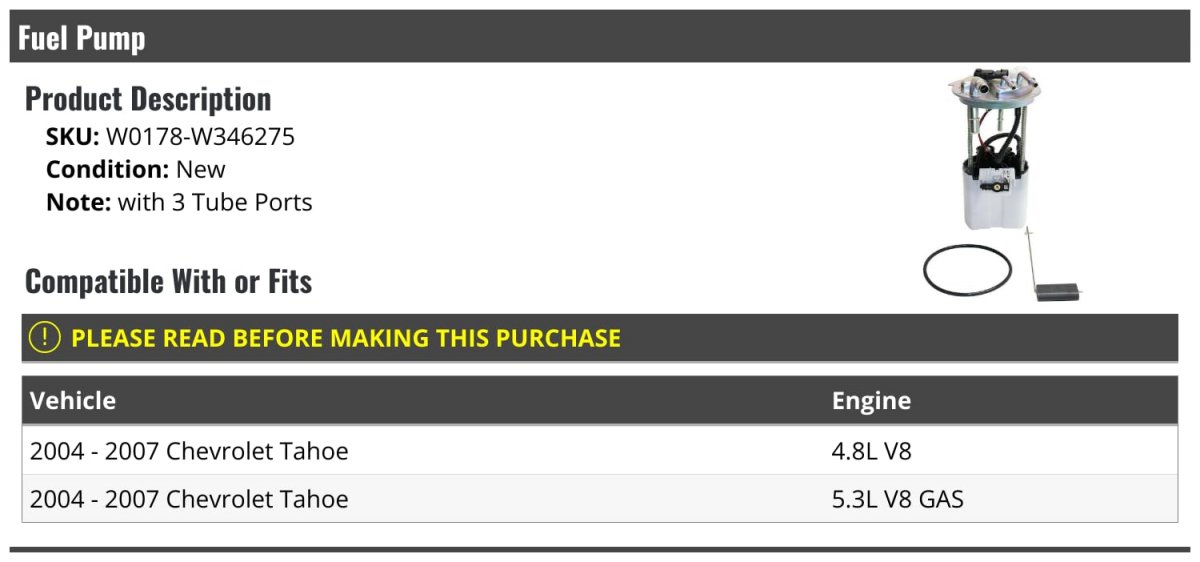Click the Compatible With or Fits heading

tap(169, 282)
